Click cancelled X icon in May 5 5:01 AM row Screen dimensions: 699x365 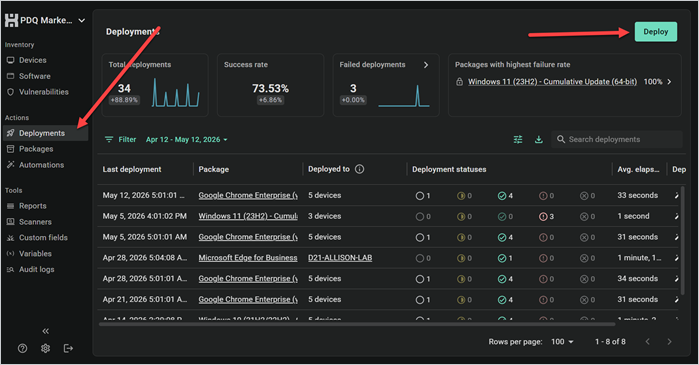pos(584,238)
